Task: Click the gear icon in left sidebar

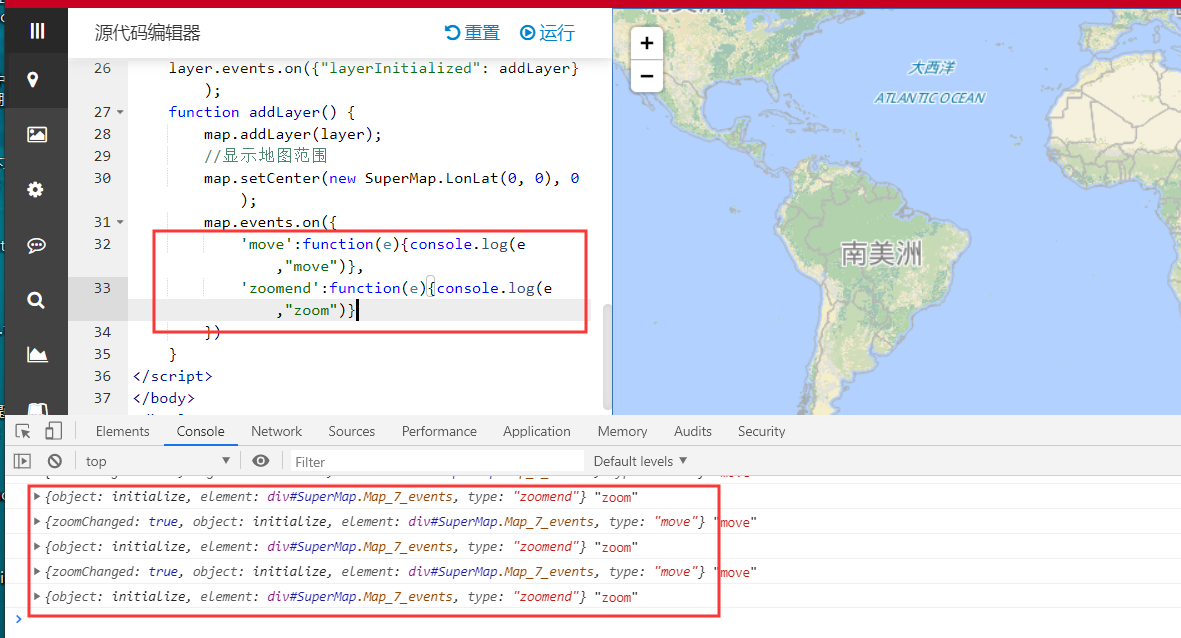Action: [36, 189]
